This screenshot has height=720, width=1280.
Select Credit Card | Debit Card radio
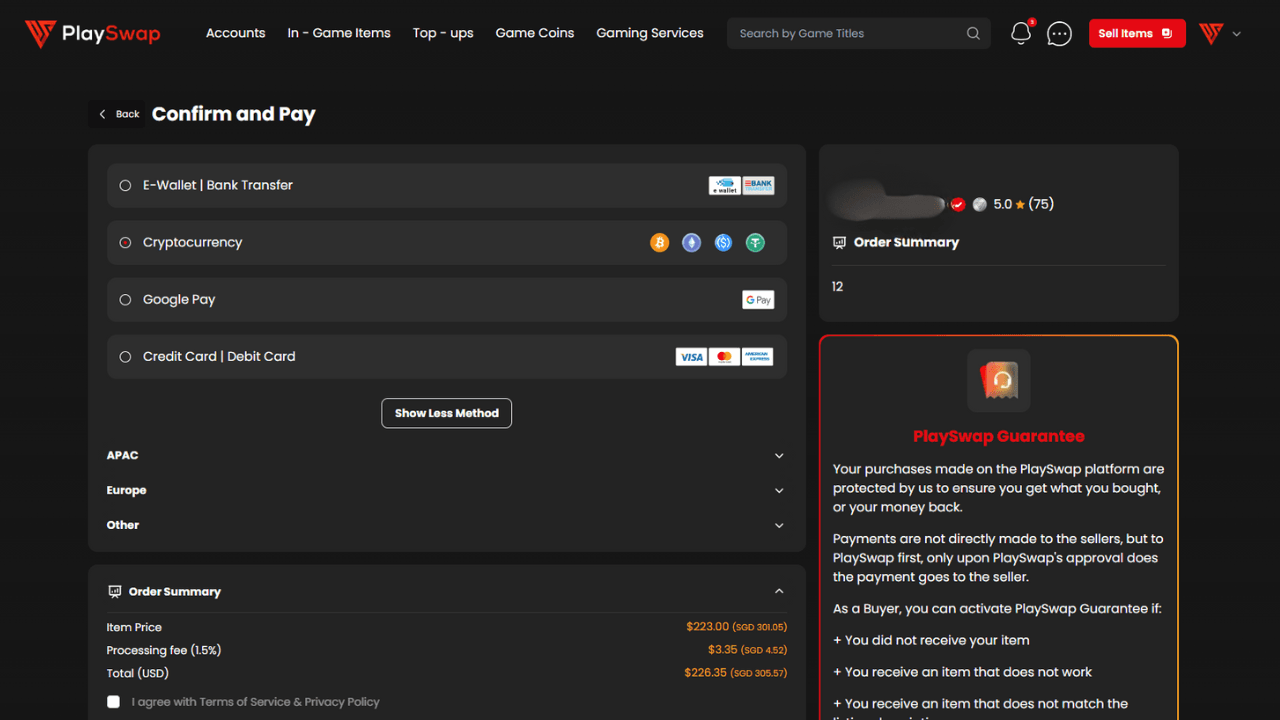click(x=125, y=356)
